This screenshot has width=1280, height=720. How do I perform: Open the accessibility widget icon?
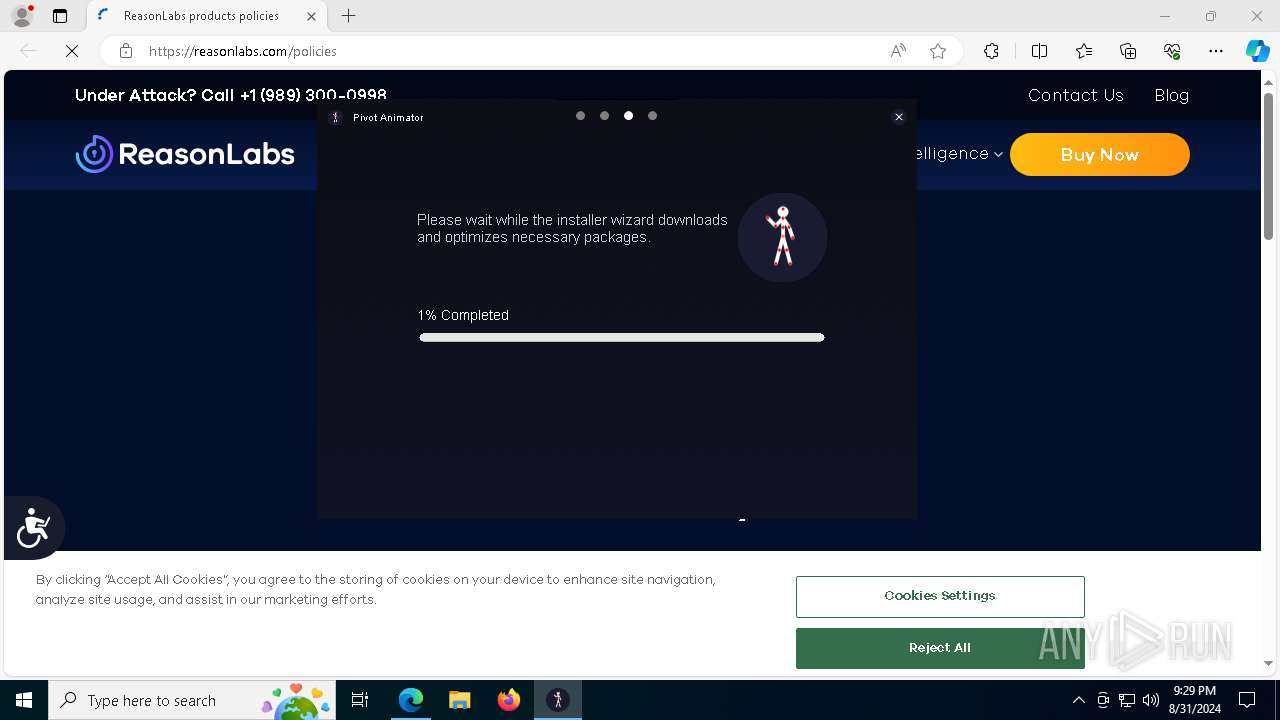(33, 528)
